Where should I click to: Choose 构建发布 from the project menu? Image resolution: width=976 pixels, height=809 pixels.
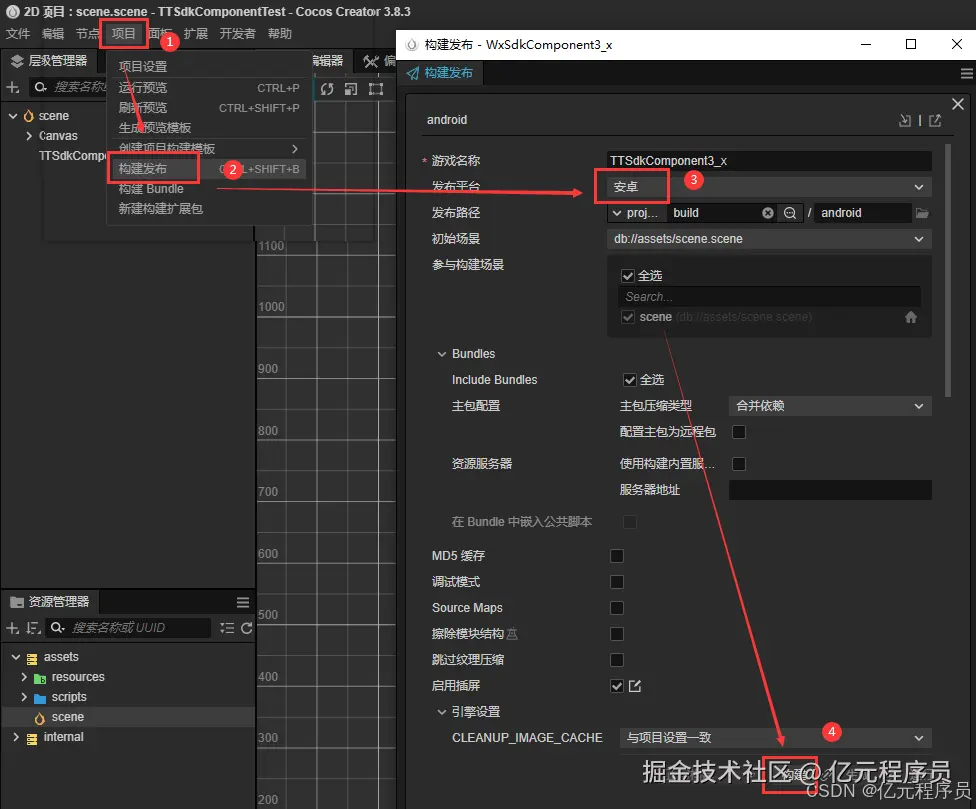coord(143,169)
